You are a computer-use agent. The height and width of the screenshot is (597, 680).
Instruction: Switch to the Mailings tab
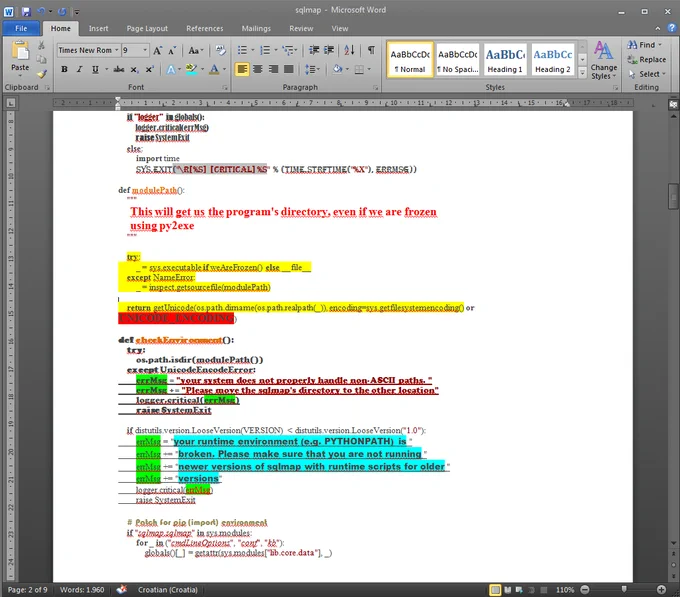(256, 28)
